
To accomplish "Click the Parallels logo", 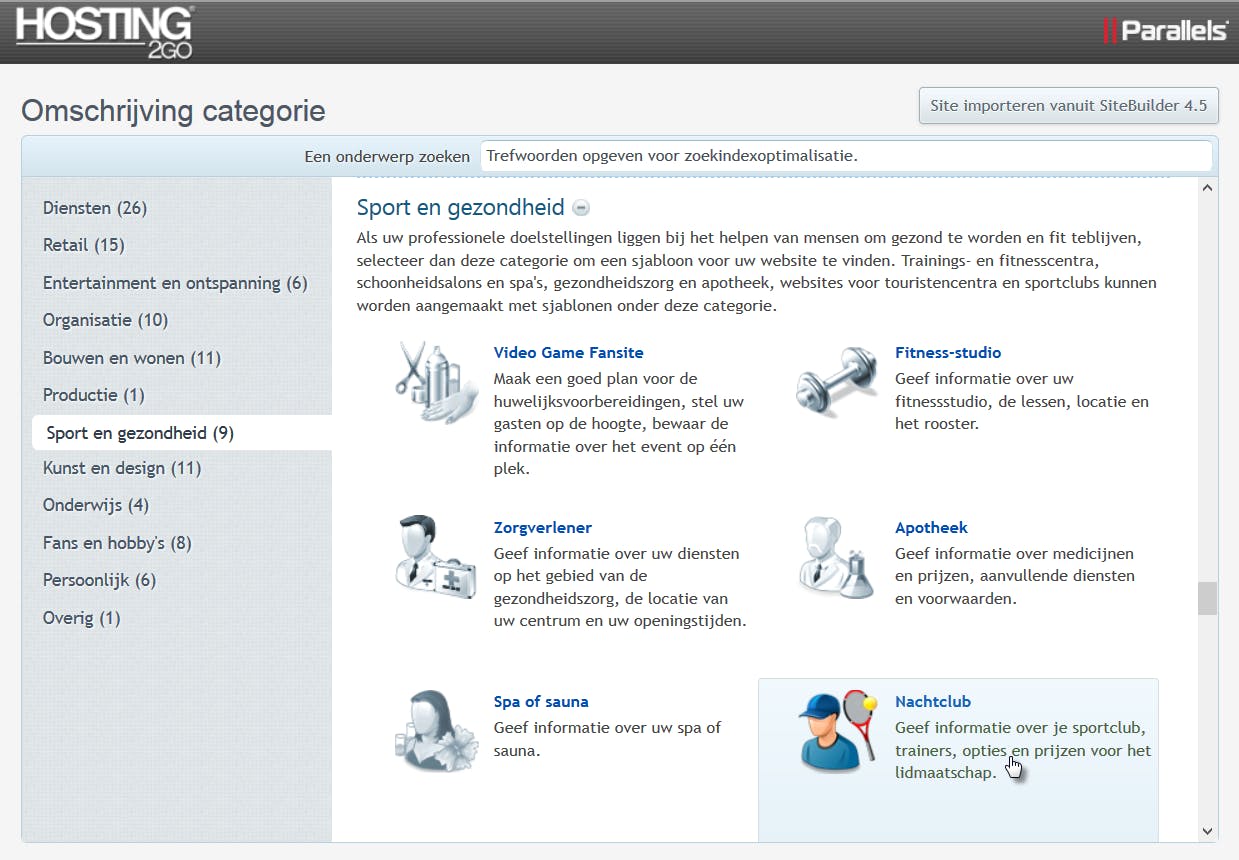I will tap(1162, 30).
